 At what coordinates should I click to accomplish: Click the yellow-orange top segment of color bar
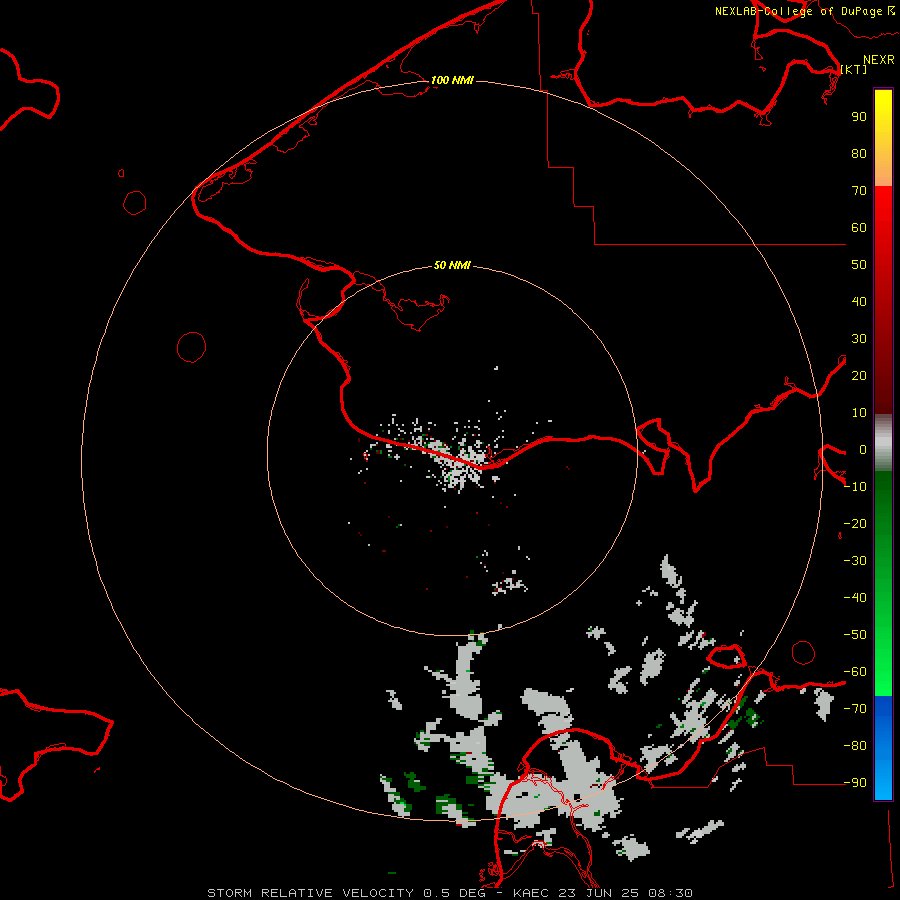point(883,138)
